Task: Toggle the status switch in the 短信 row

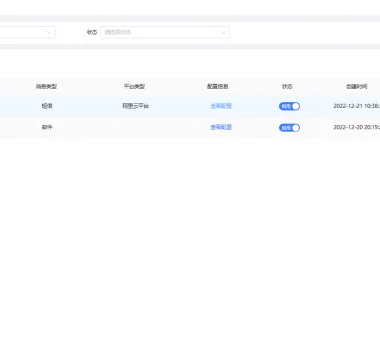Action: pos(289,106)
